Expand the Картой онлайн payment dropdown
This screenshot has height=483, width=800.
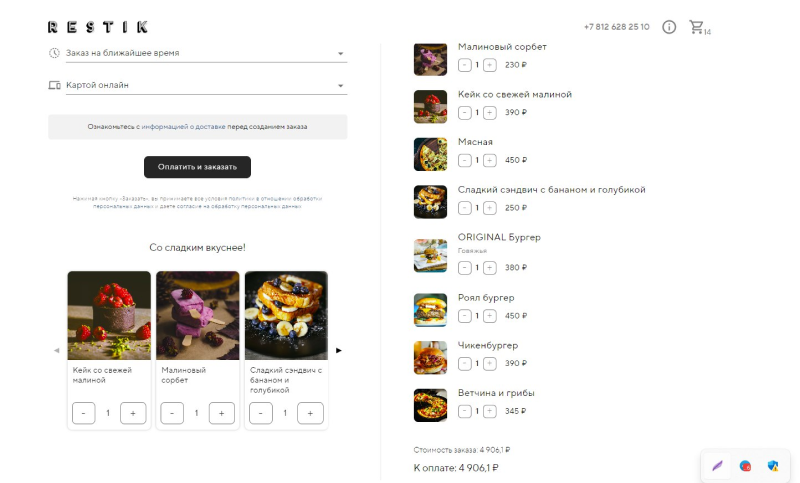pyautogui.click(x=207, y=85)
